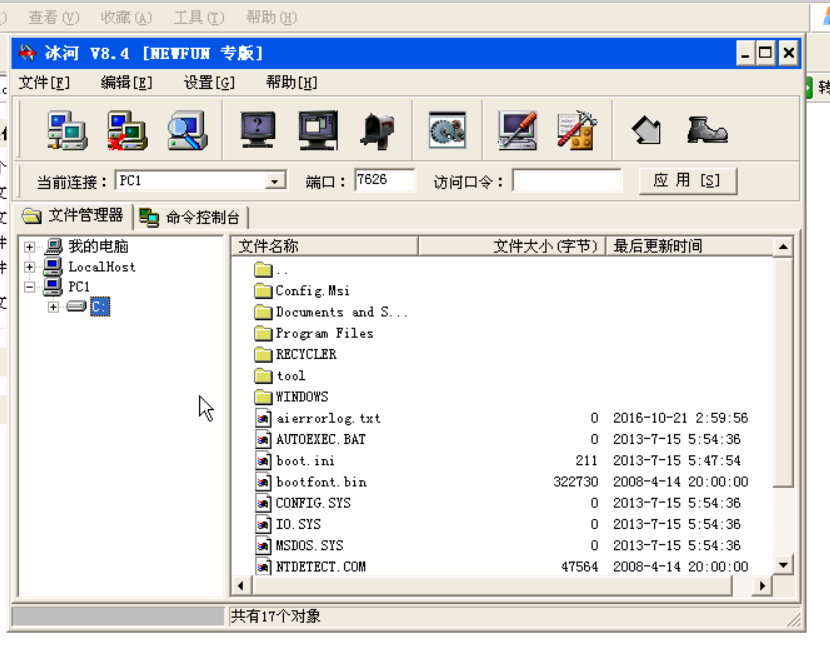This screenshot has width=830, height=668.
Task: Click the NTDETECT.COM file icon
Action: tap(263, 566)
